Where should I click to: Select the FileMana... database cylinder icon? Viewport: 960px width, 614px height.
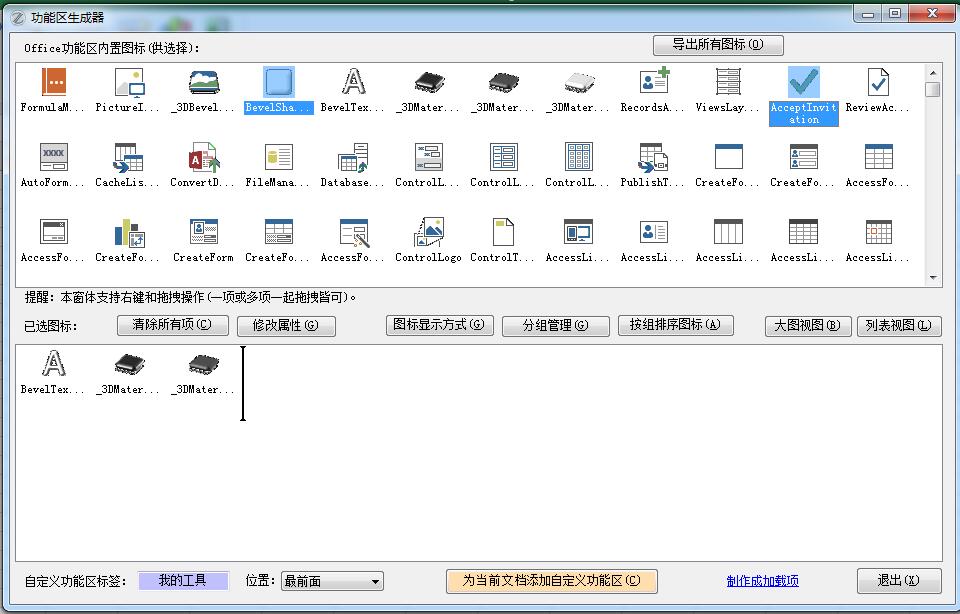click(279, 158)
